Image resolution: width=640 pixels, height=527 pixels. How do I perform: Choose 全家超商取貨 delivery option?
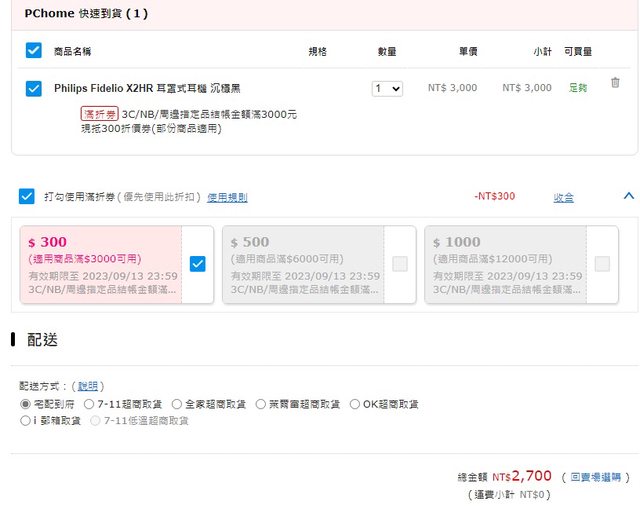click(x=177, y=404)
